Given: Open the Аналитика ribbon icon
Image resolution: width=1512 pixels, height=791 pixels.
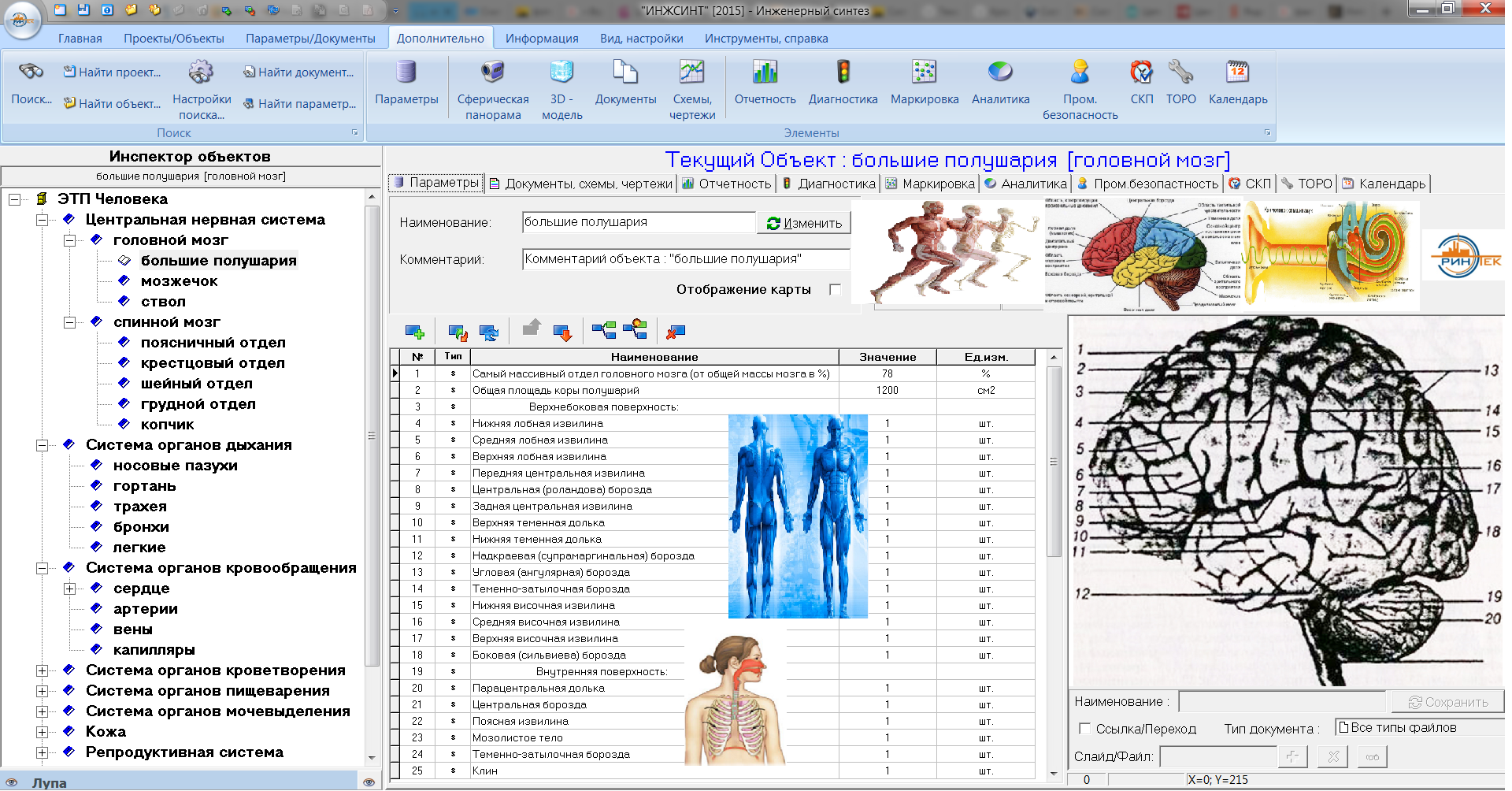Looking at the screenshot, I should pyautogui.click(x=1000, y=73).
